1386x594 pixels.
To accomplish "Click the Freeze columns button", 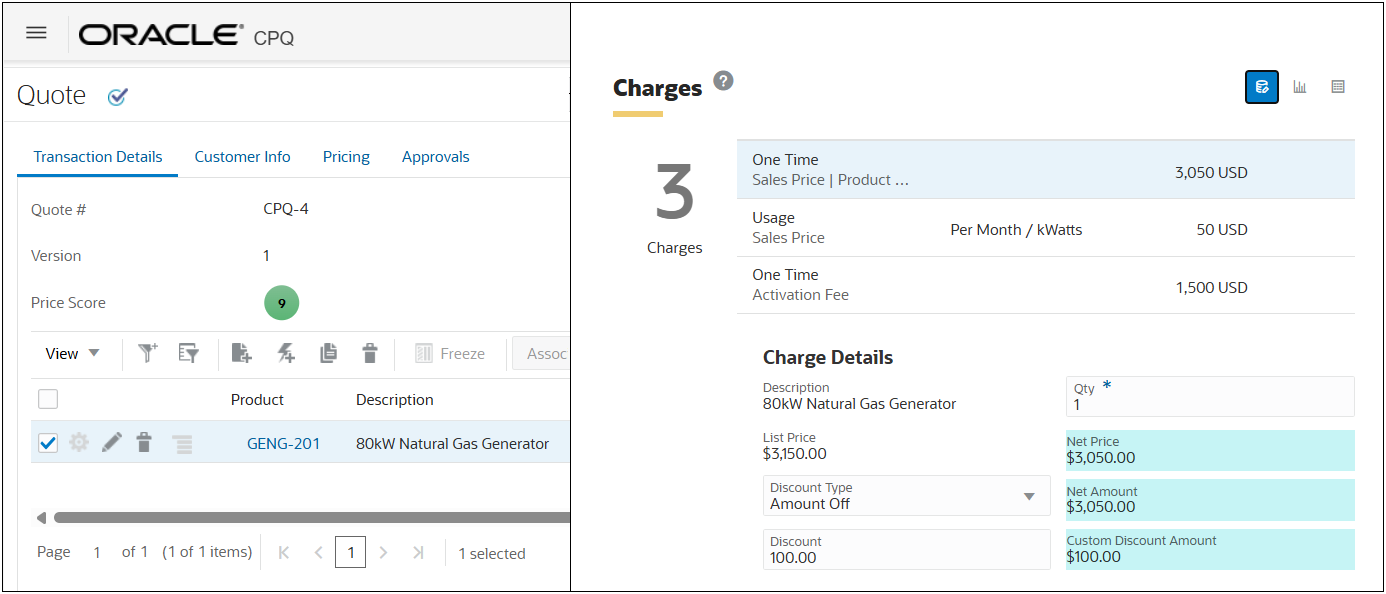I will 450,353.
